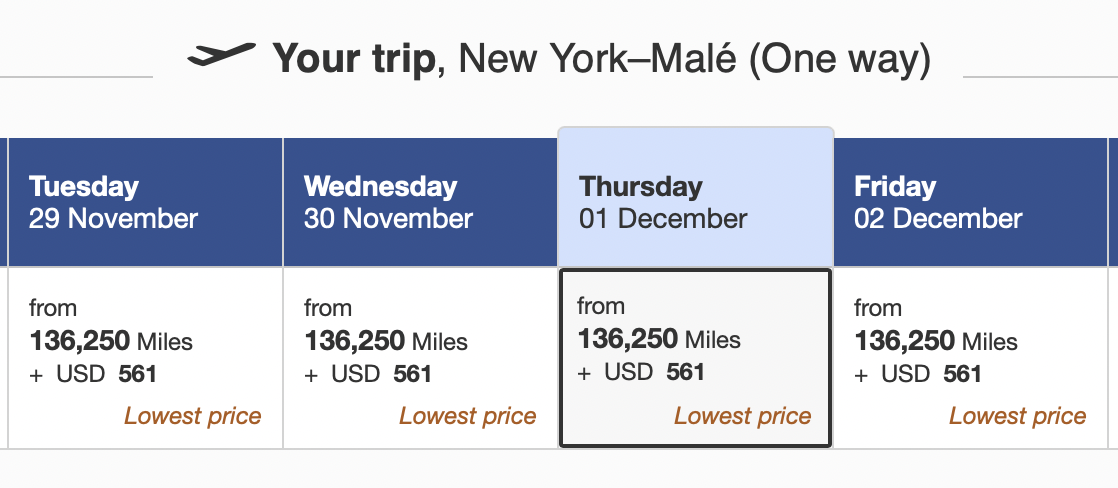Select the Tuesday 29 November date header
This screenshot has height=488, width=1118.
click(x=145, y=202)
